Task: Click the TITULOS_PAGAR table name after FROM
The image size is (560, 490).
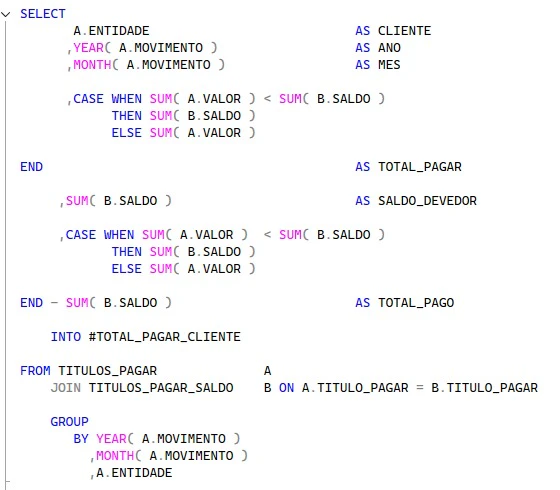Action: (108, 371)
